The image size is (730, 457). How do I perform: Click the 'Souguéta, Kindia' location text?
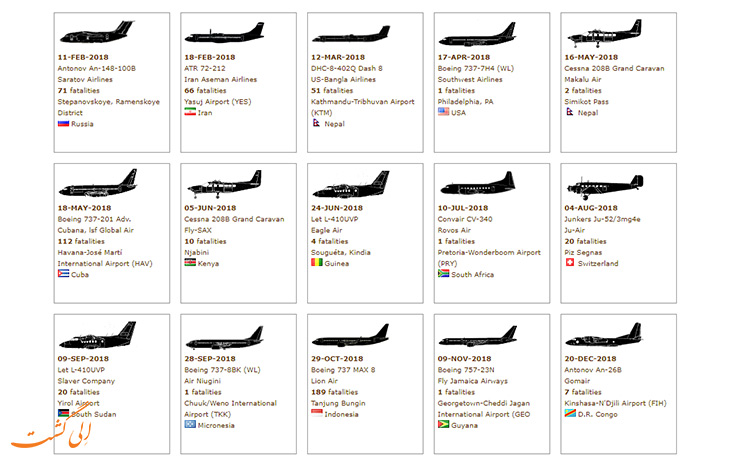point(341,253)
